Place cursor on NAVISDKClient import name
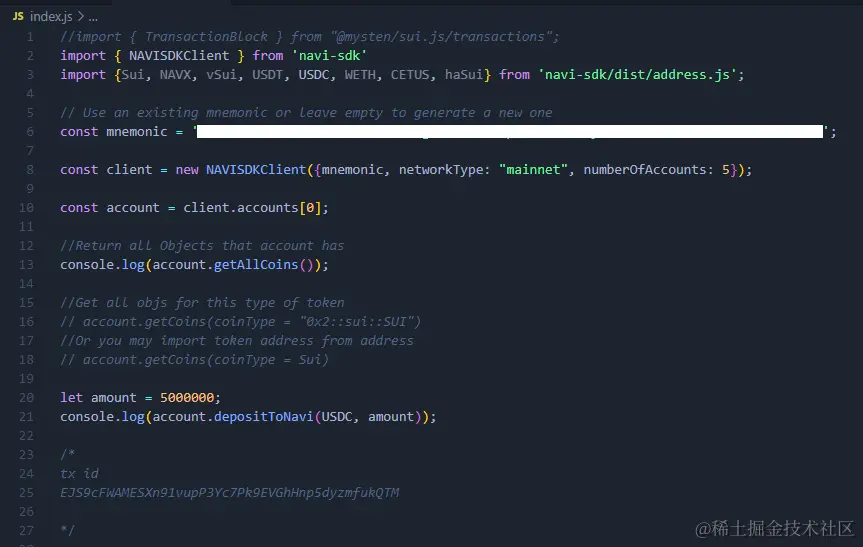This screenshot has height=547, width=863. pos(179,56)
